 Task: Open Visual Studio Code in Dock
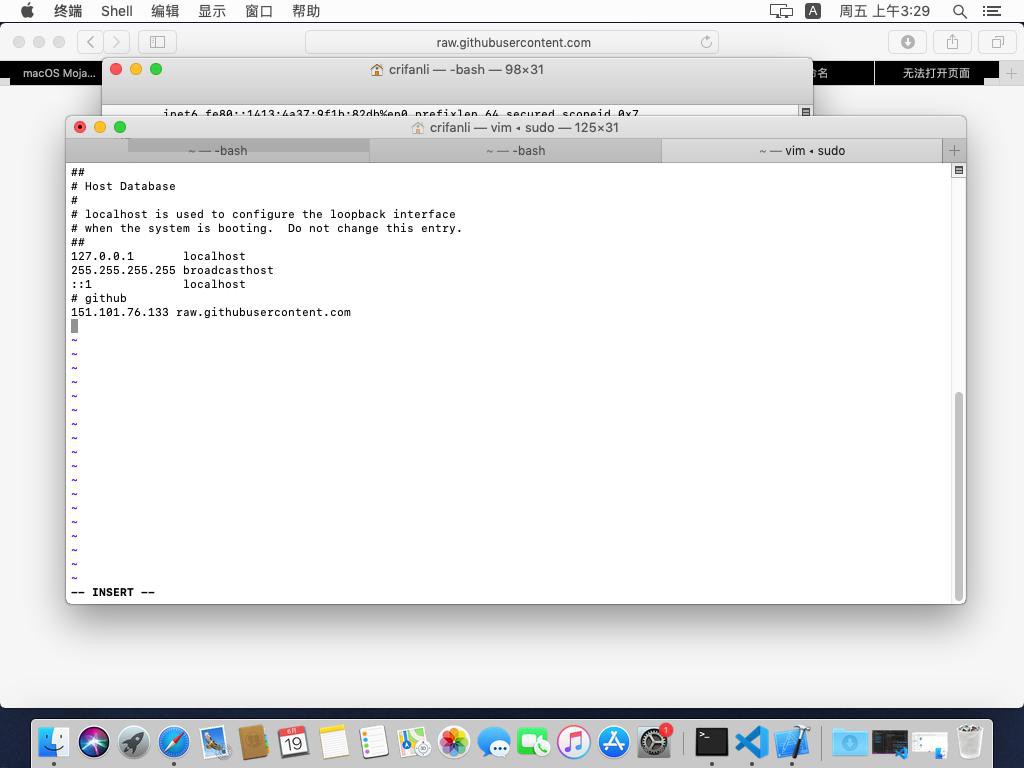point(752,743)
